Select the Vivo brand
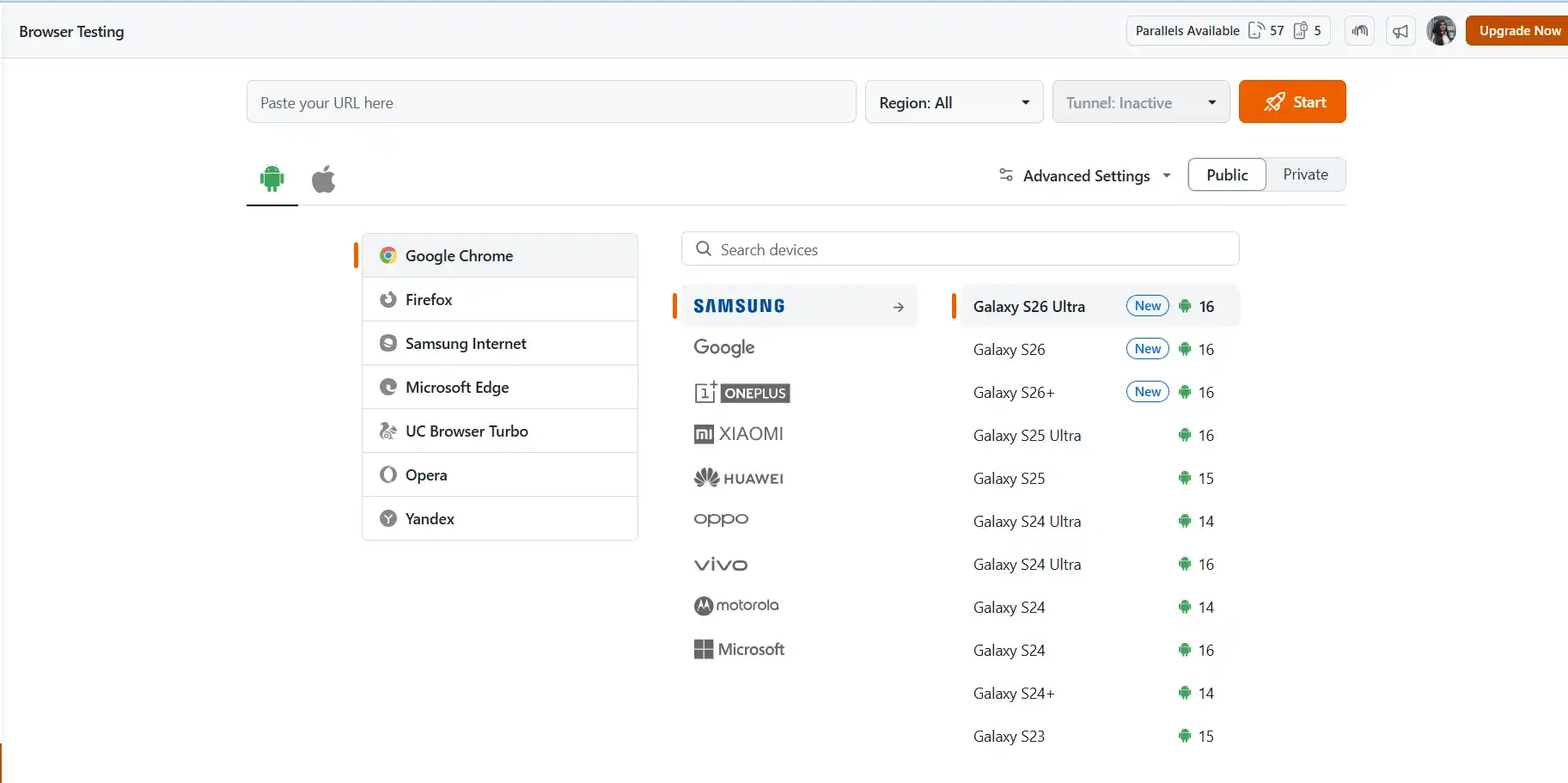The width and height of the screenshot is (1568, 783). [x=721, y=564]
